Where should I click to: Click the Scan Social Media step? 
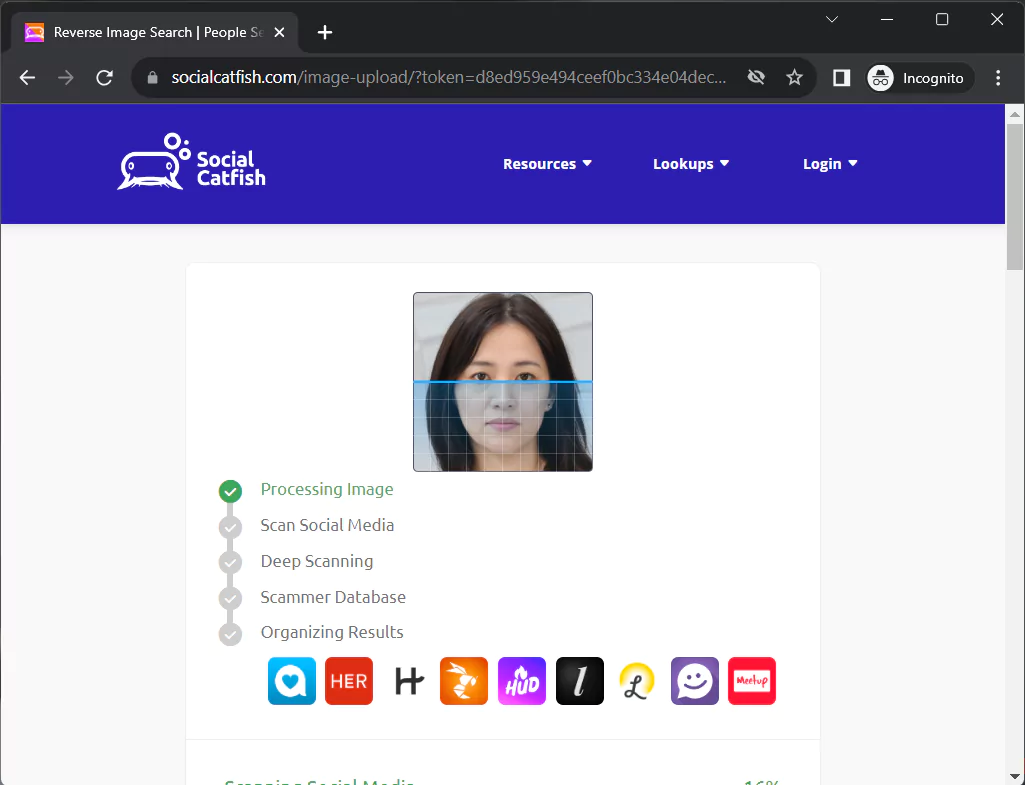coord(327,525)
